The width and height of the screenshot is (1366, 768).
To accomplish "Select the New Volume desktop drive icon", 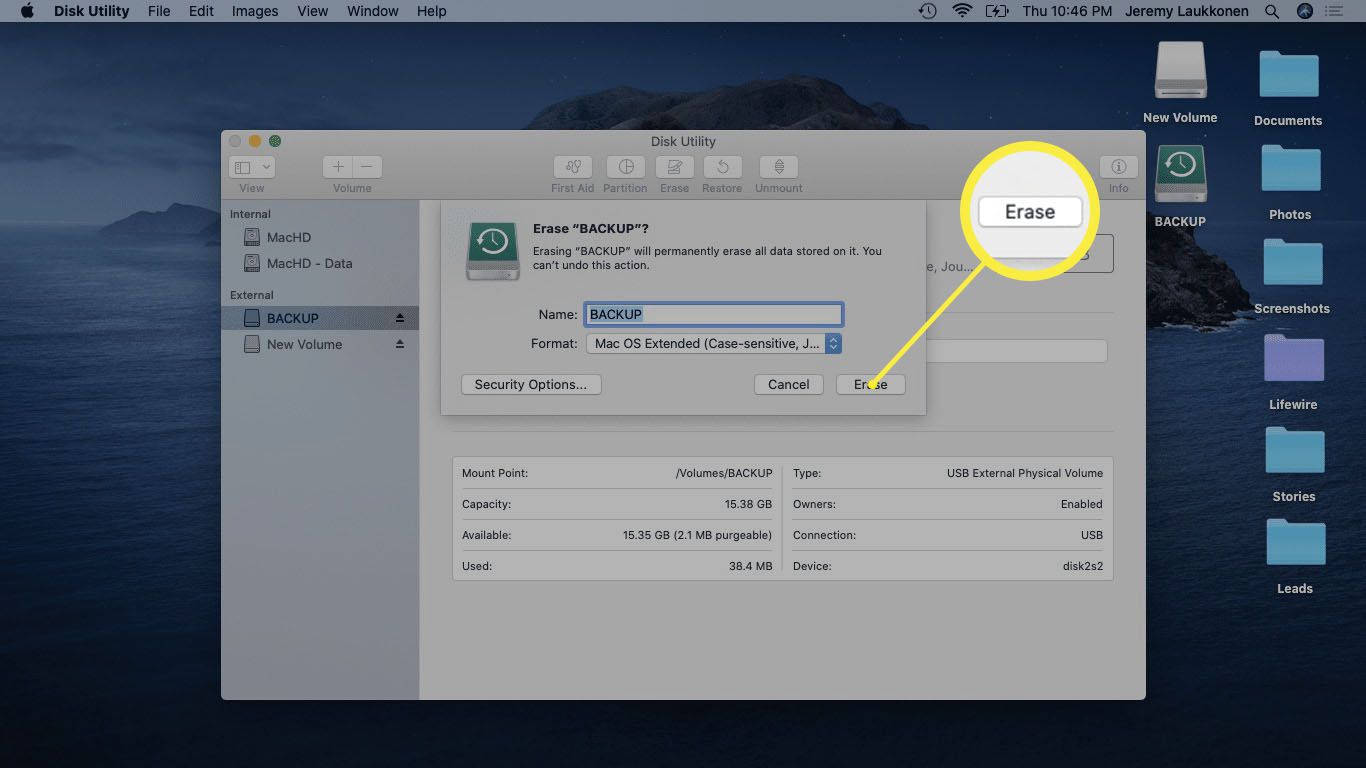I will [x=1180, y=71].
